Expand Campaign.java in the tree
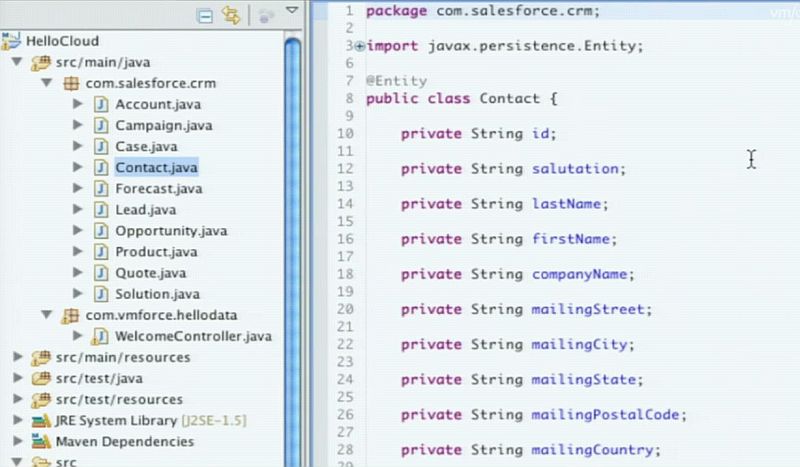Viewport: 800px width, 467px height. pos(78,125)
